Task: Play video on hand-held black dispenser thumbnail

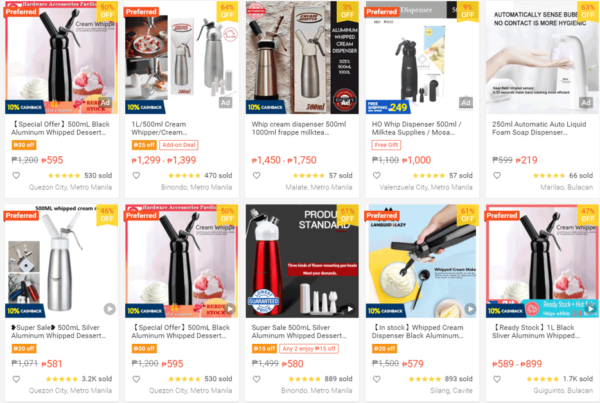Action: (470, 308)
